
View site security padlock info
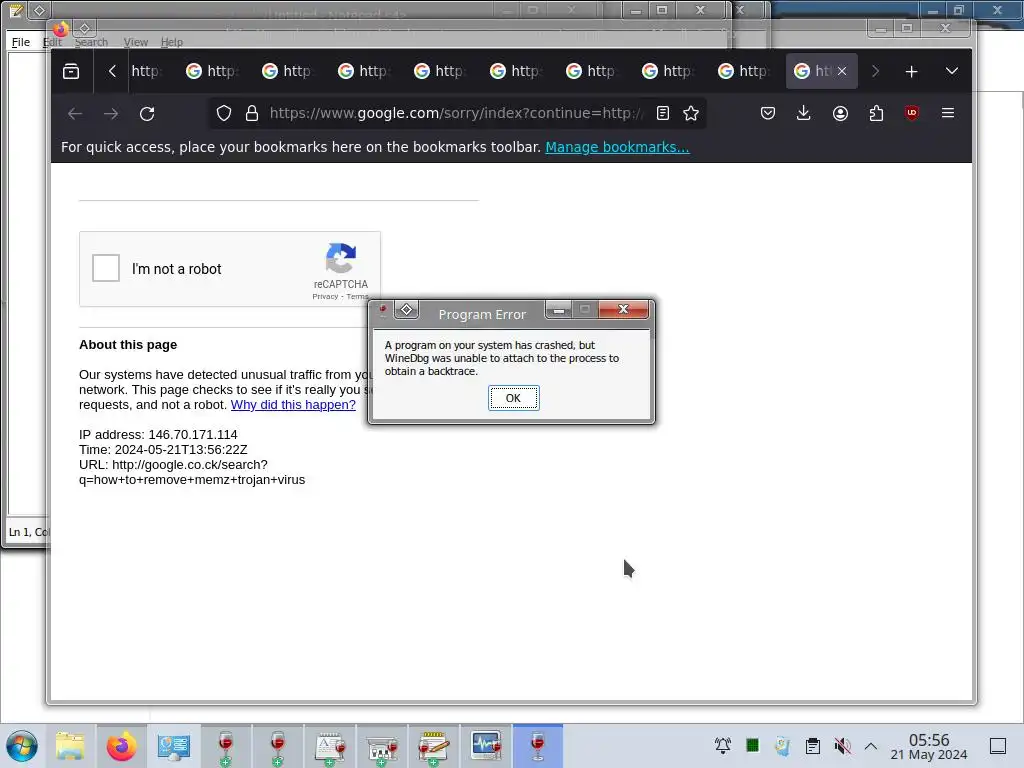[x=252, y=114]
